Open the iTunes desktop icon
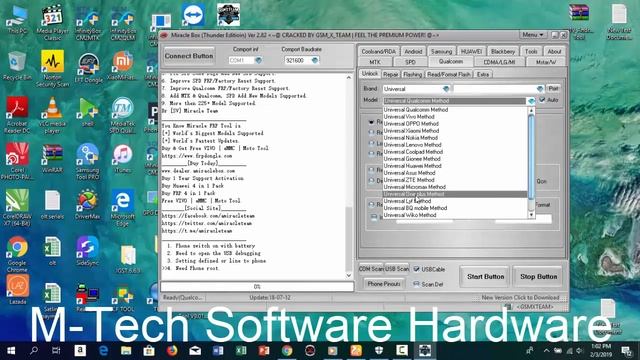Viewport: 640px width, 360px height. pos(122,159)
